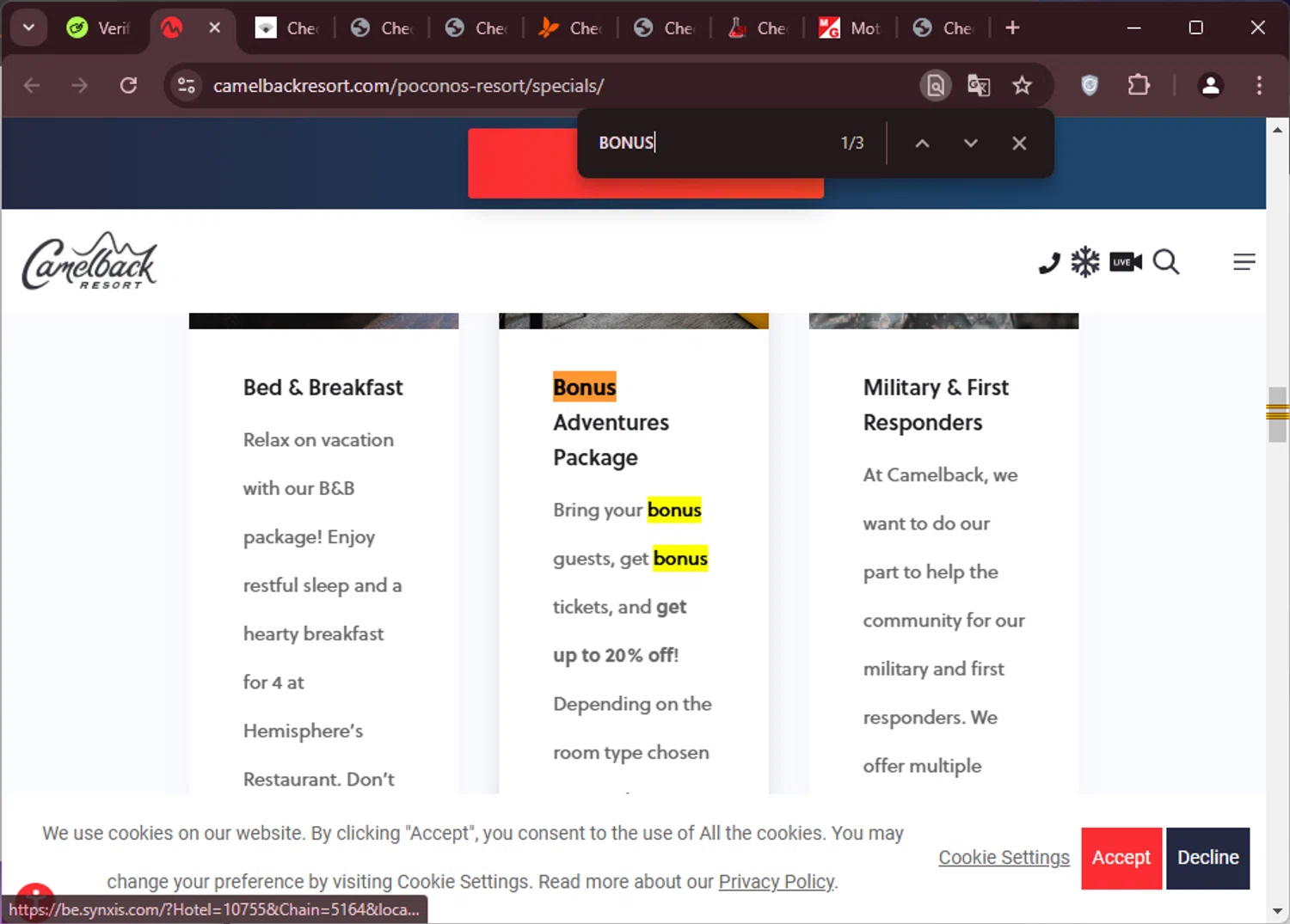
Task: Open the snowflake conditions icon
Action: click(x=1085, y=262)
